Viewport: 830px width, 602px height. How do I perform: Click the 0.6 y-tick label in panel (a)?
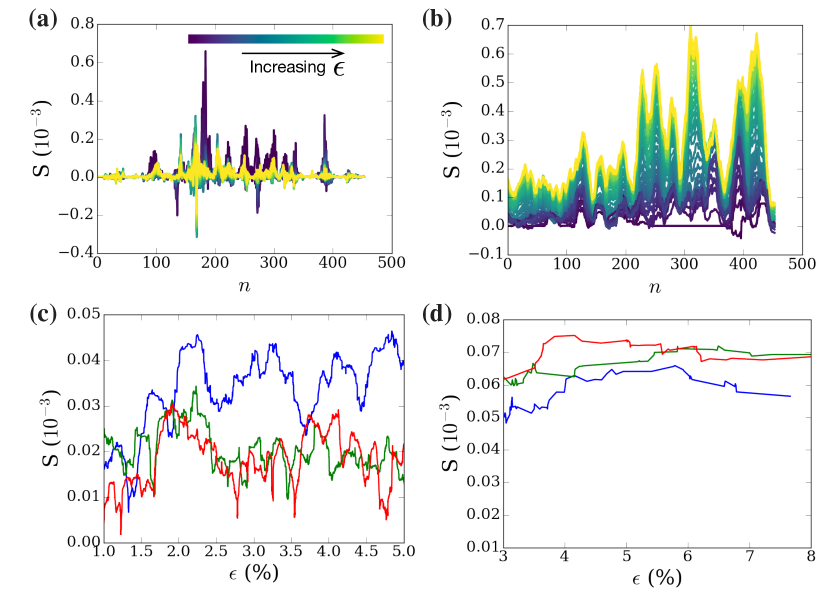(82, 62)
